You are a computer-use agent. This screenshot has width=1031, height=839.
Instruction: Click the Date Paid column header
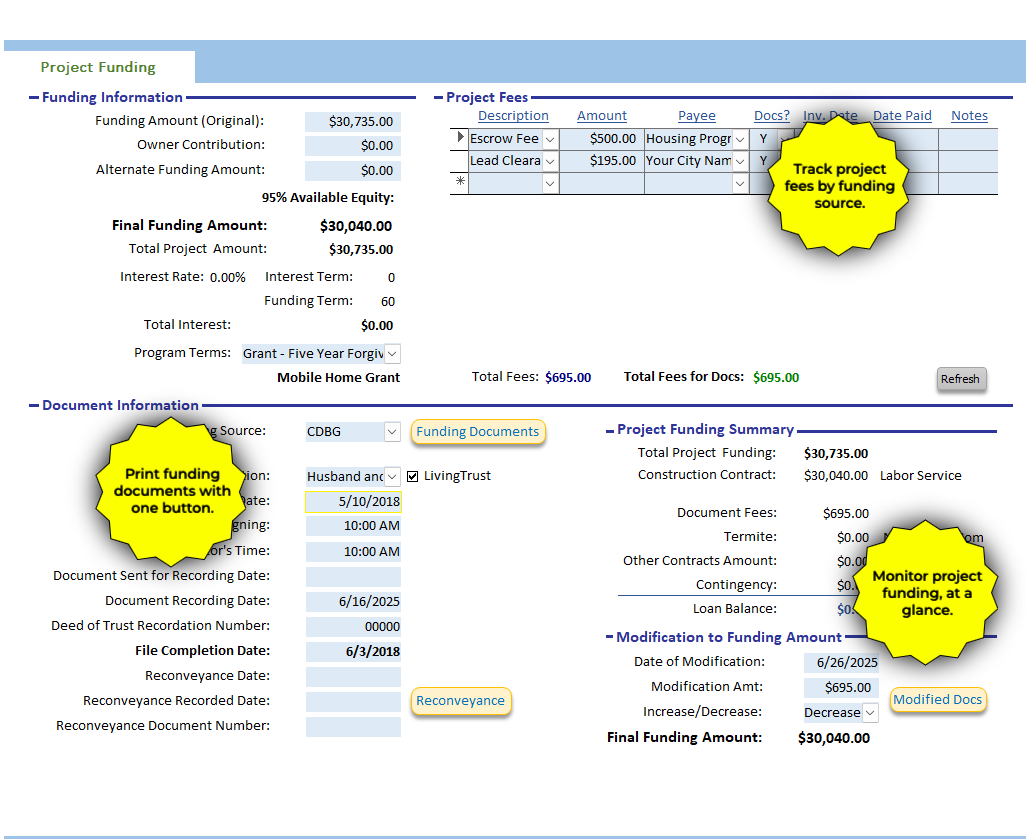click(x=902, y=116)
